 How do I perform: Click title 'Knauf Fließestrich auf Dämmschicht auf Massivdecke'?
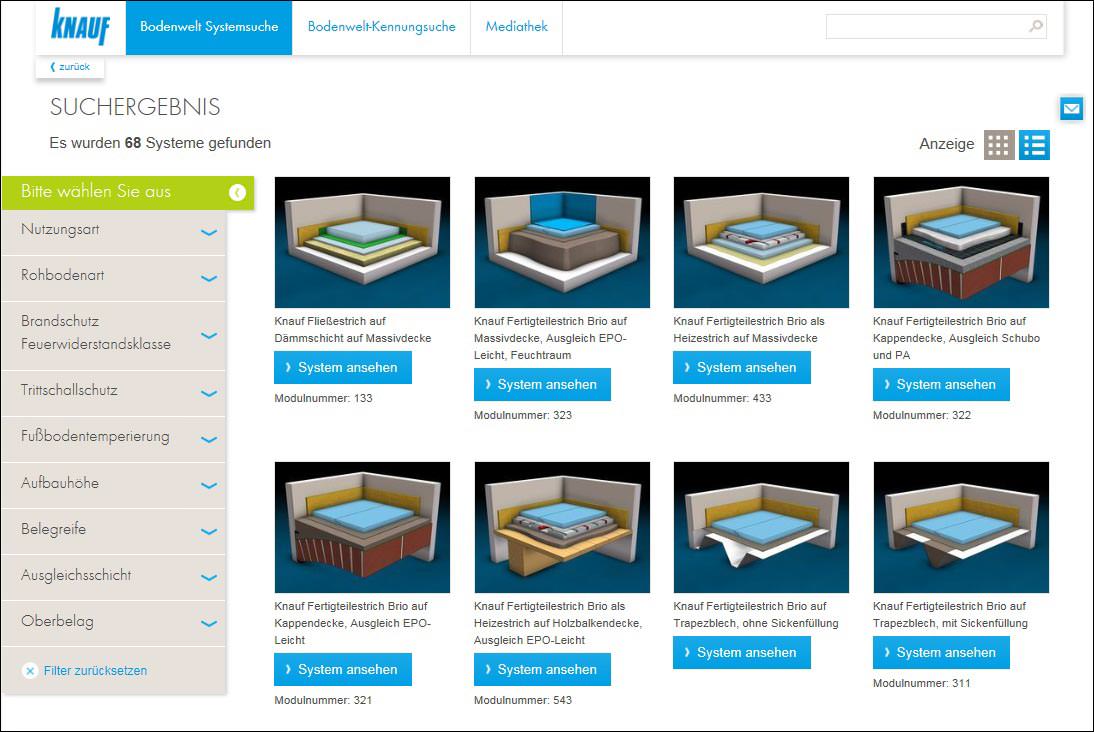352,329
